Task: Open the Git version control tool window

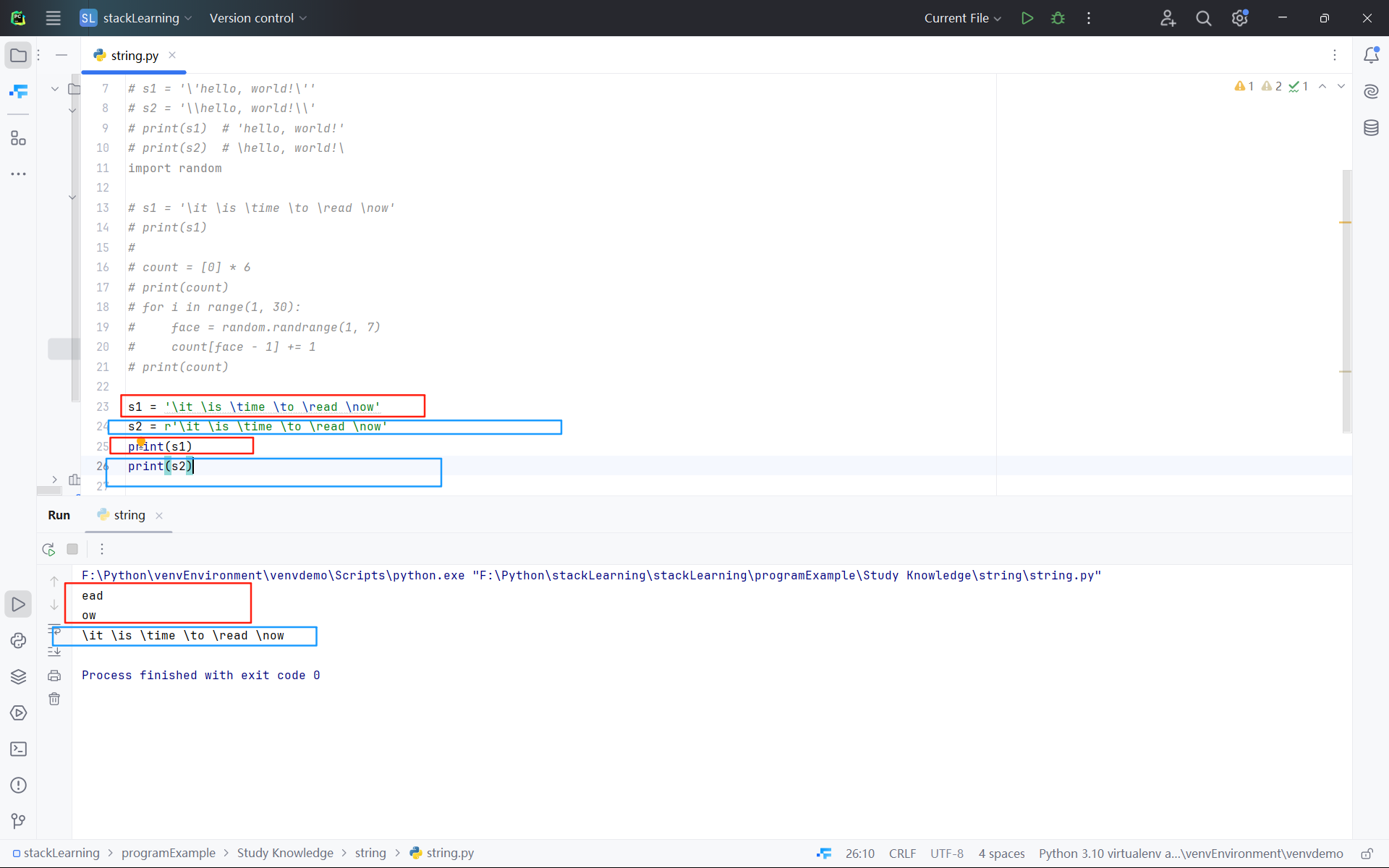Action: click(x=18, y=821)
